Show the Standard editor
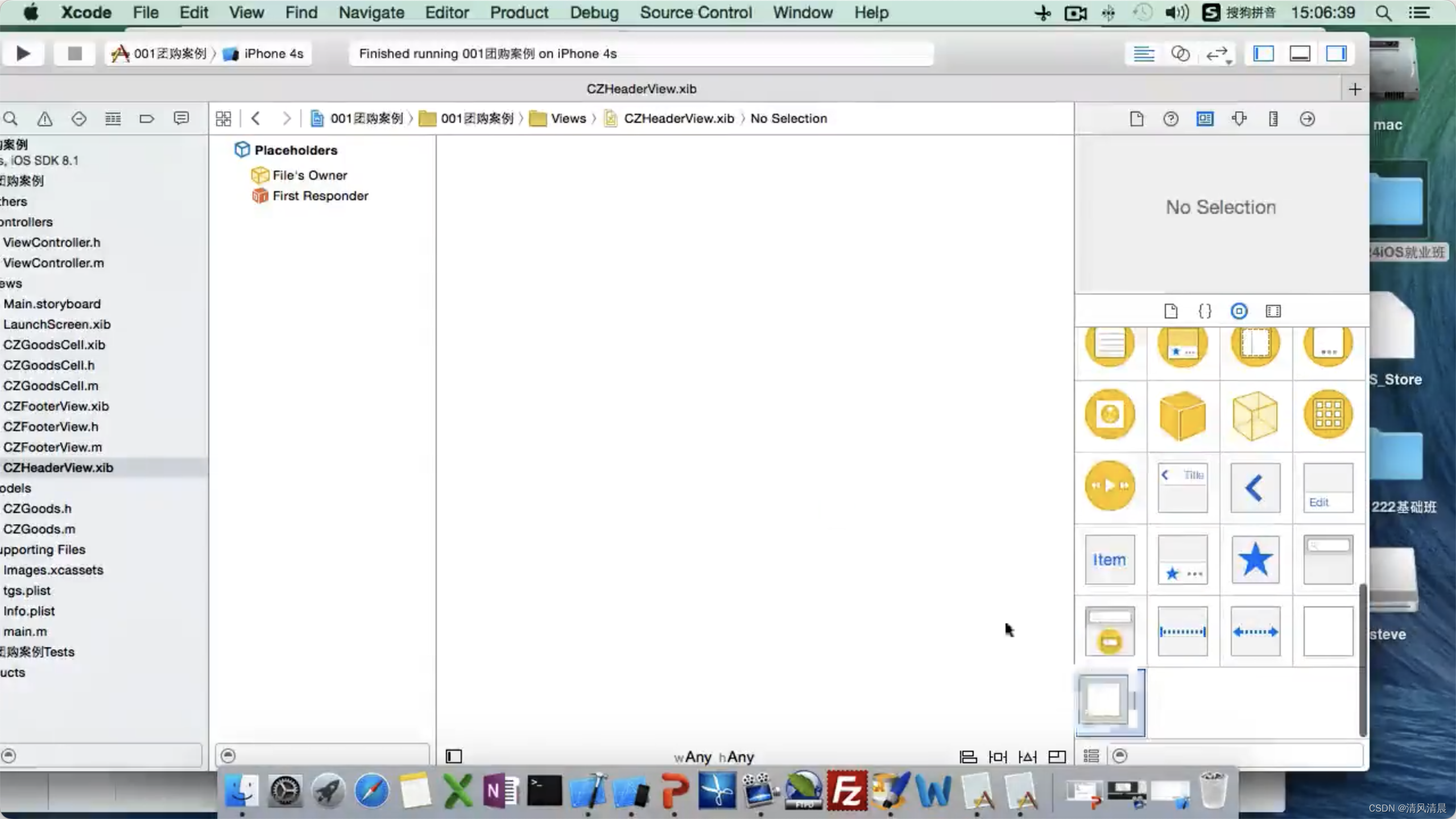 [x=1144, y=54]
